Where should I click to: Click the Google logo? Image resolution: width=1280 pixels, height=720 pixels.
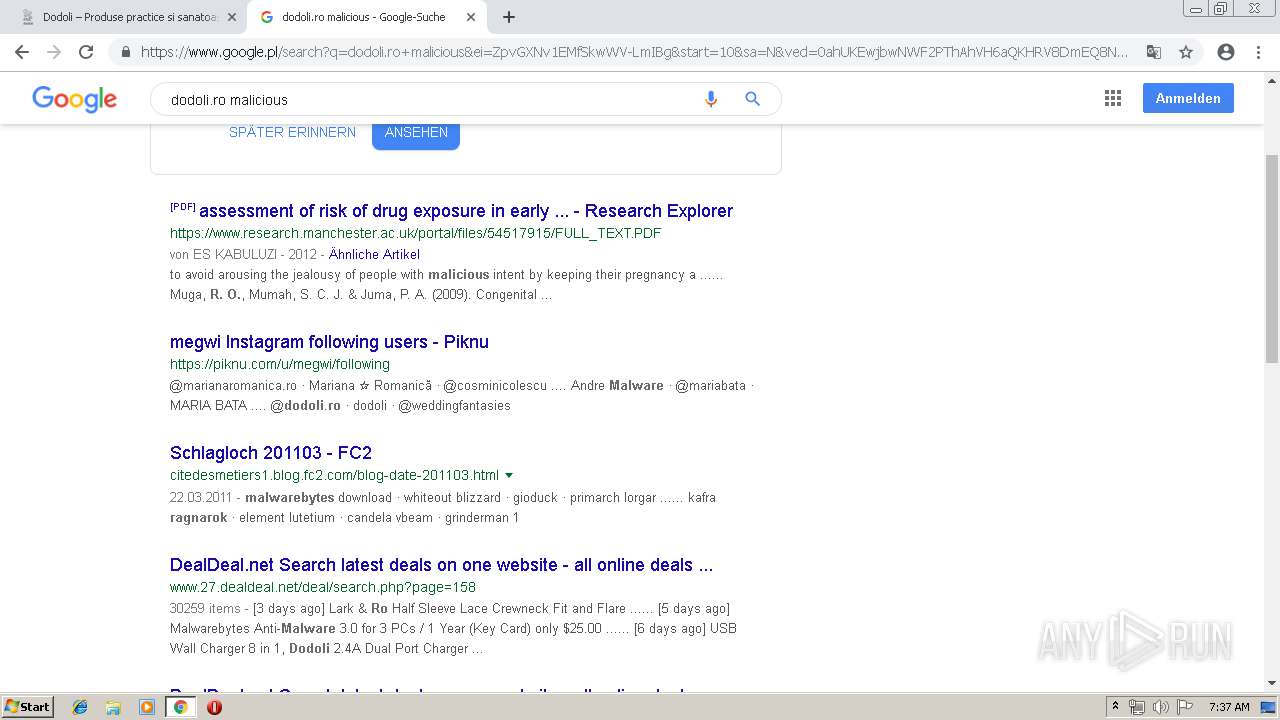75,99
